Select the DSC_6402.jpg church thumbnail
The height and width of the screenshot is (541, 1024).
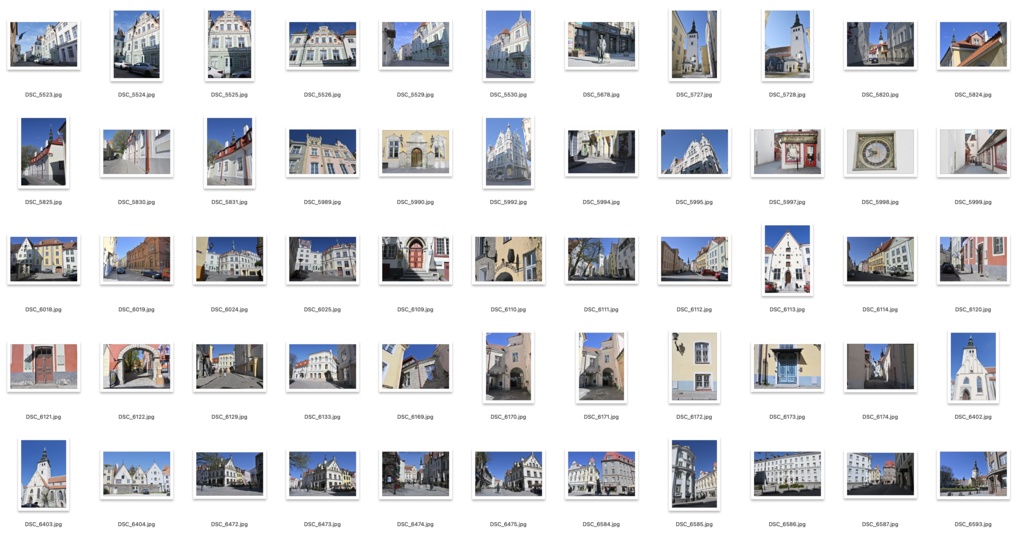[x=973, y=367]
